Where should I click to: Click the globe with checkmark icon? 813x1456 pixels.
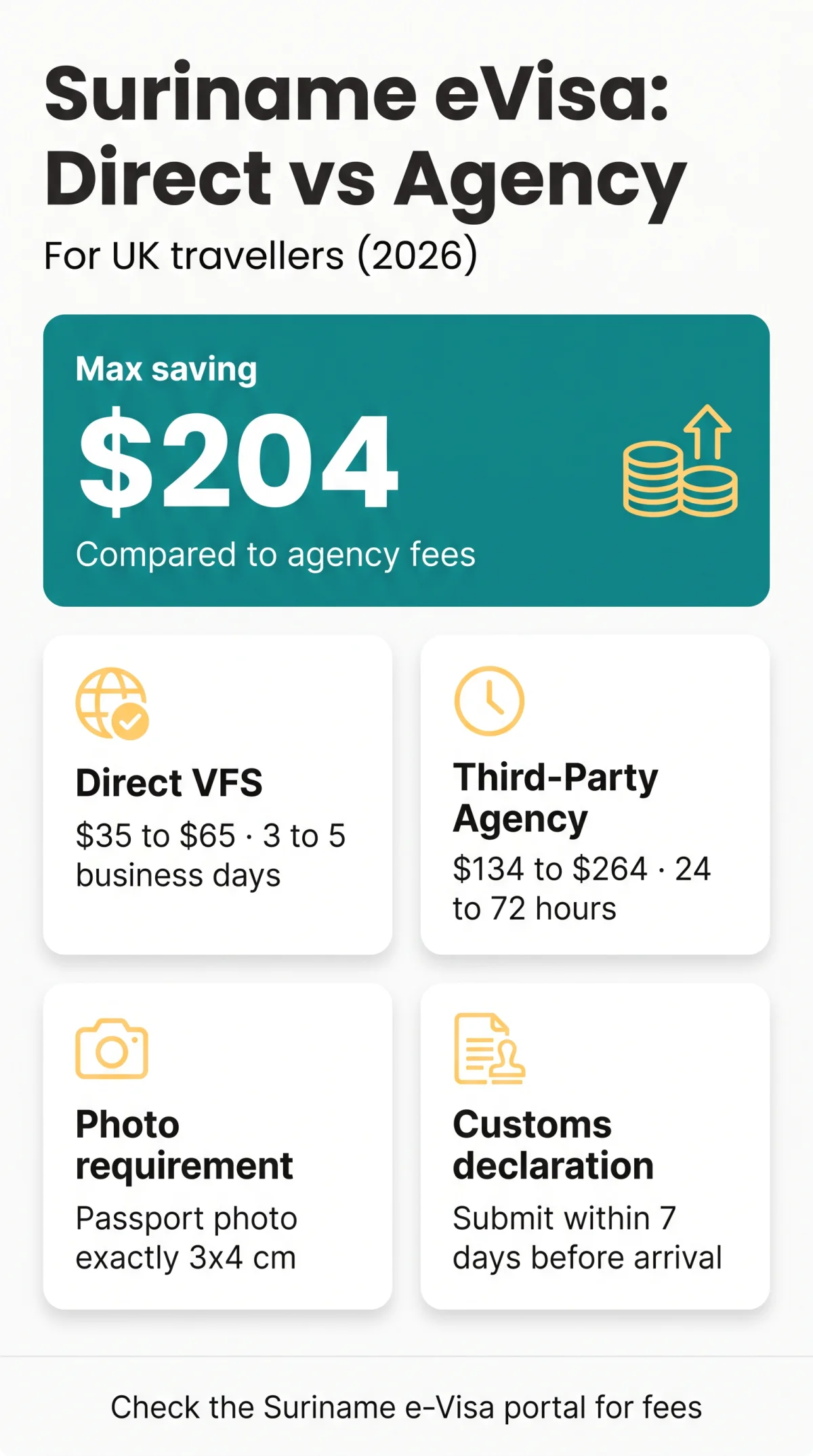112,704
